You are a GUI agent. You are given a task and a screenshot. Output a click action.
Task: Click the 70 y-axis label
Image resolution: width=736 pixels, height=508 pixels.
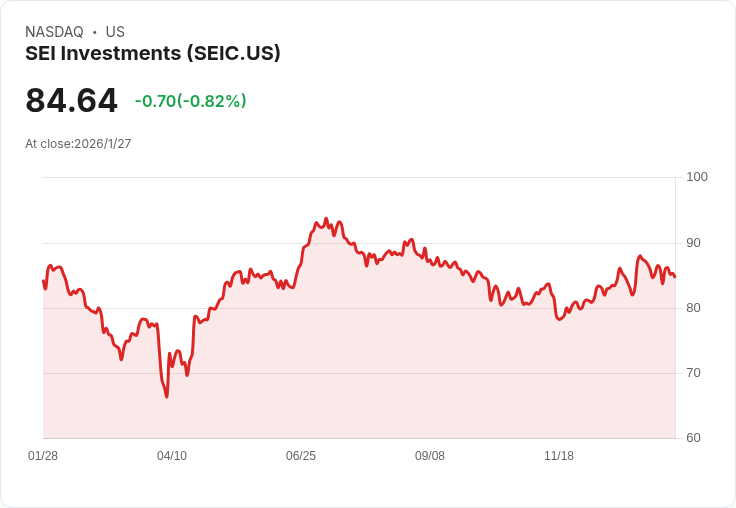pyautogui.click(x=693, y=373)
